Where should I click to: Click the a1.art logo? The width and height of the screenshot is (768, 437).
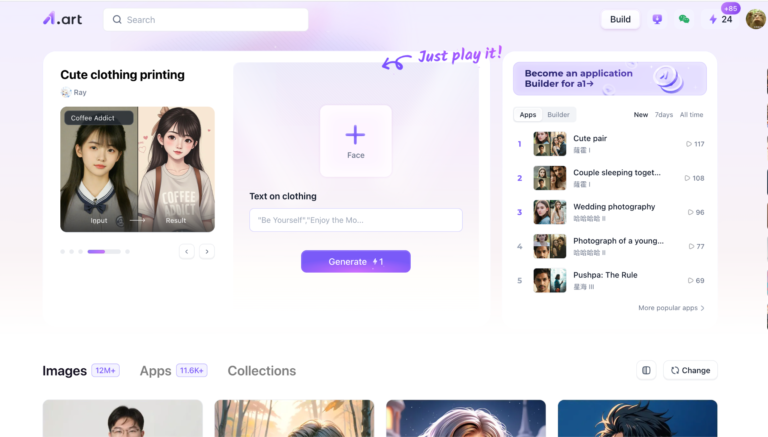pos(62,19)
